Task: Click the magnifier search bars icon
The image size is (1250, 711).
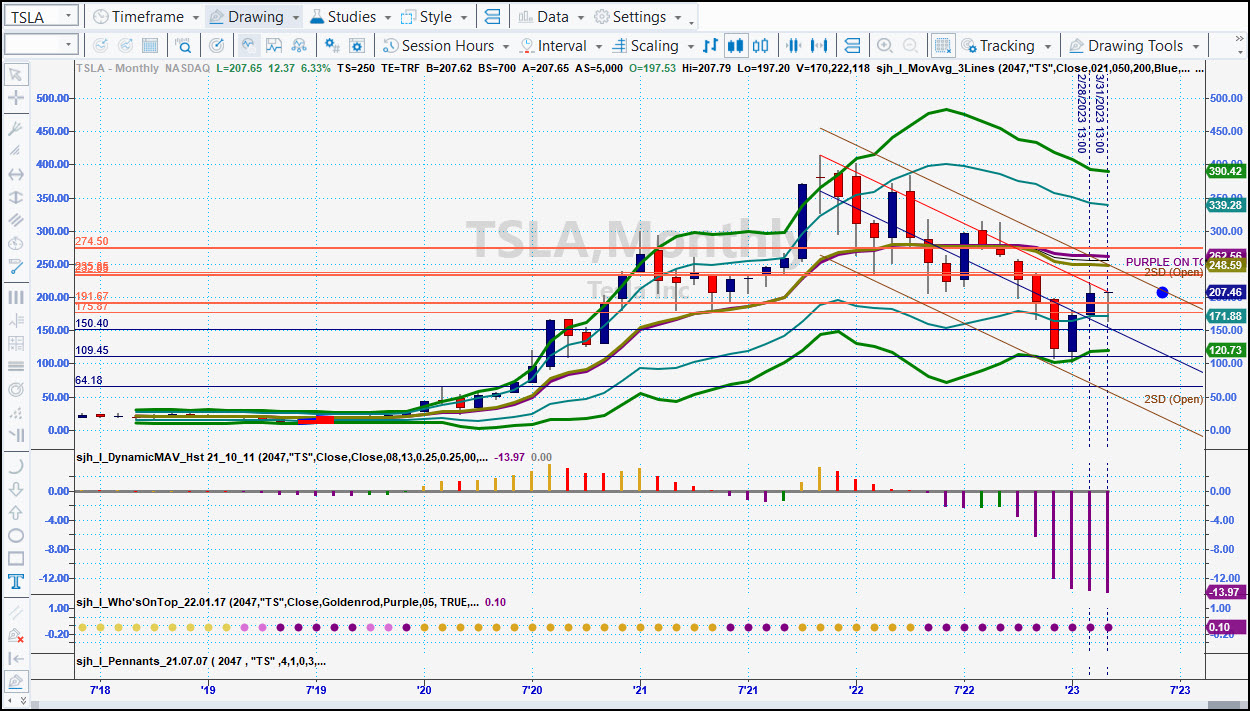Action: 184,45
